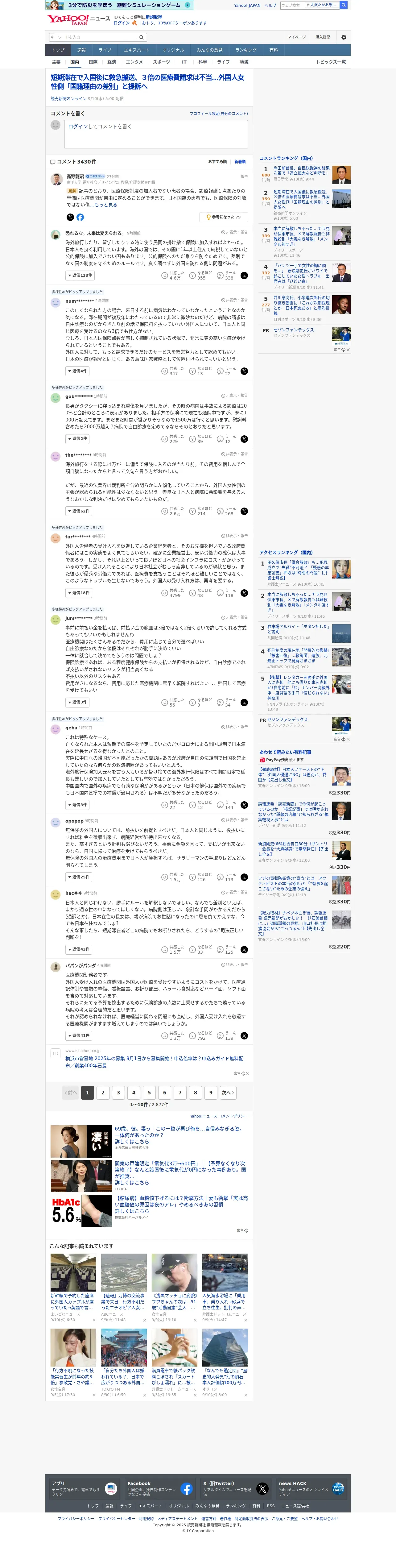Click X share icon on num******** comment
The height and width of the screenshot is (1568, 396).
coord(244,371)
